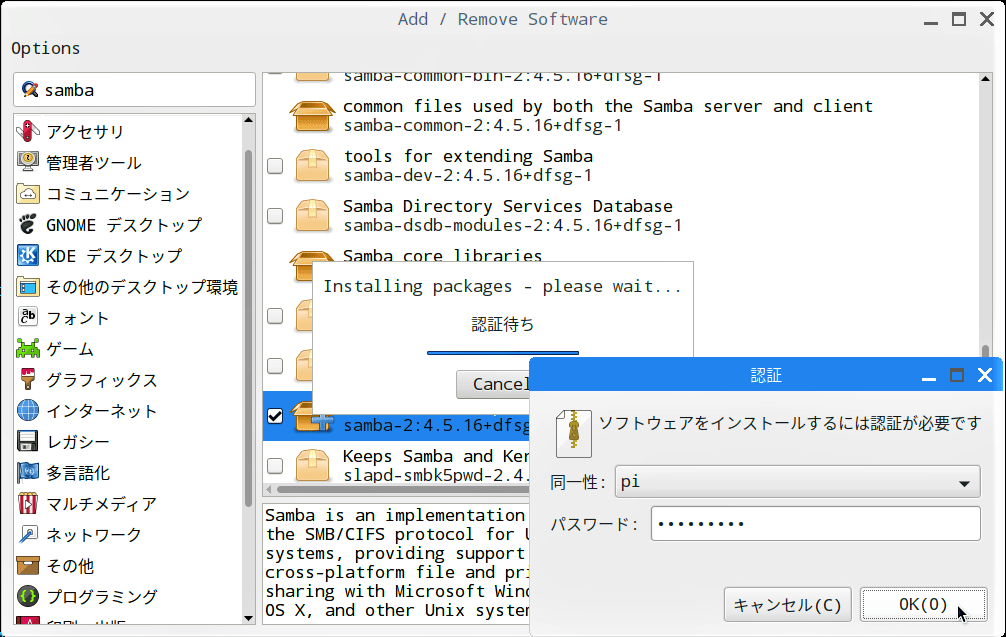Click the samba search field
The height and width of the screenshot is (637, 1006).
(134, 90)
